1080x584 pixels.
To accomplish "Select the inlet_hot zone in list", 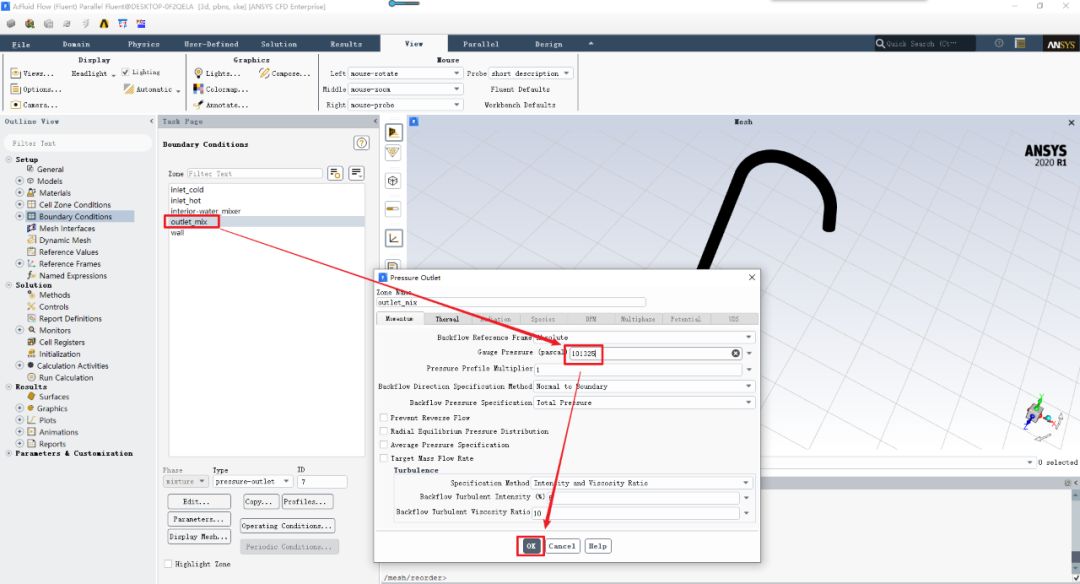I will [267, 200].
